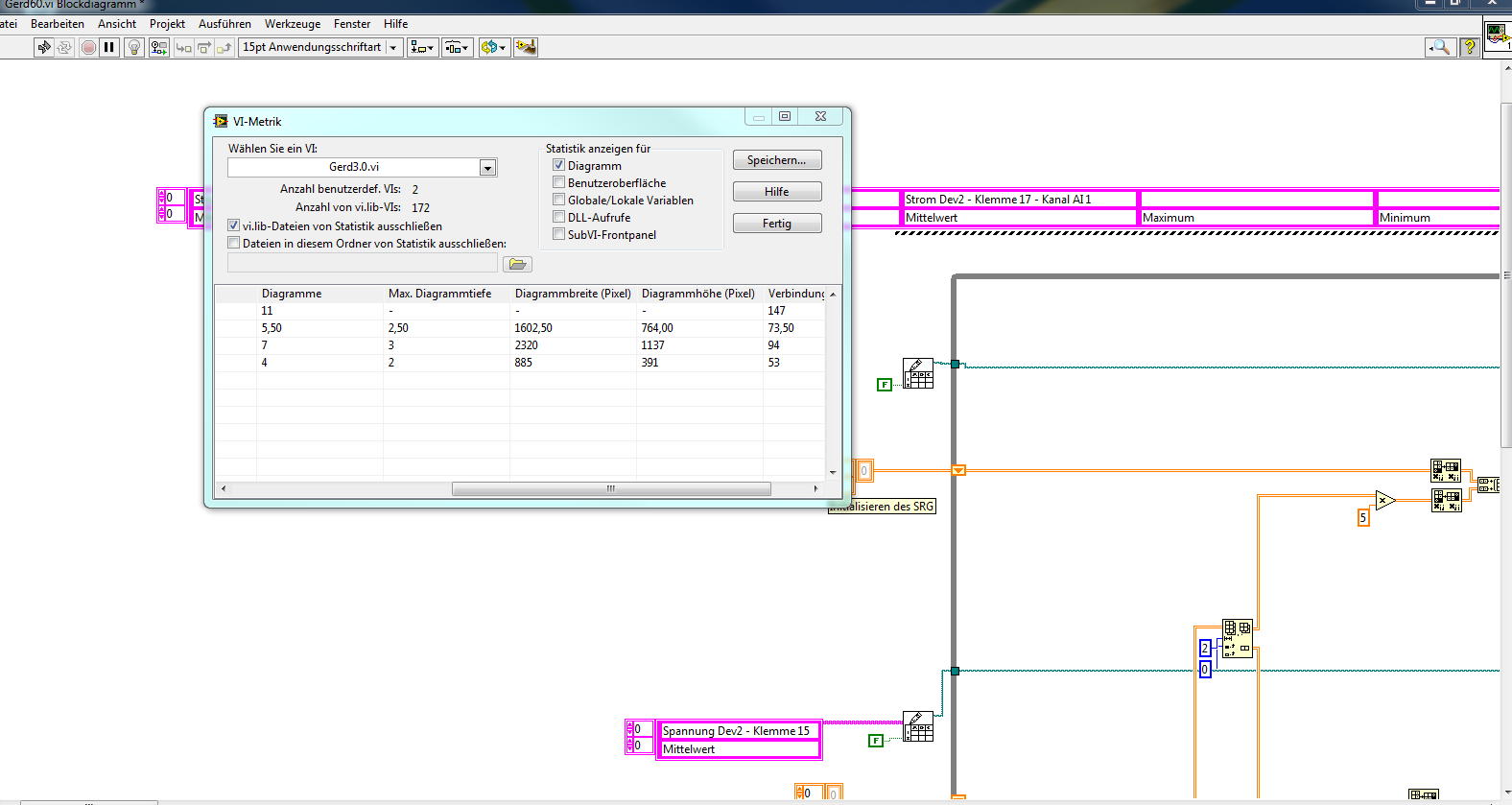
Task: Click the Retain Wire Values icon
Action: [158, 47]
